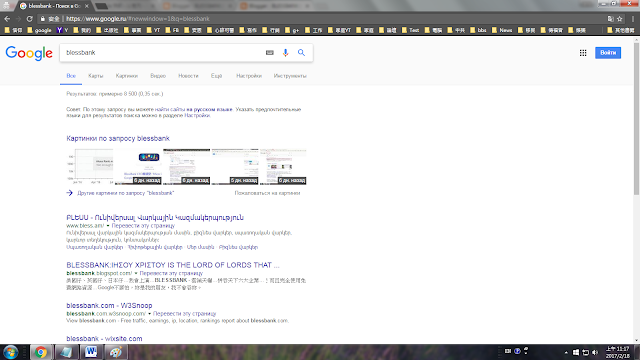The height and width of the screenshot is (360, 640).
Task: Click the blue 'Войти' sign-in button
Action: [x=608, y=53]
